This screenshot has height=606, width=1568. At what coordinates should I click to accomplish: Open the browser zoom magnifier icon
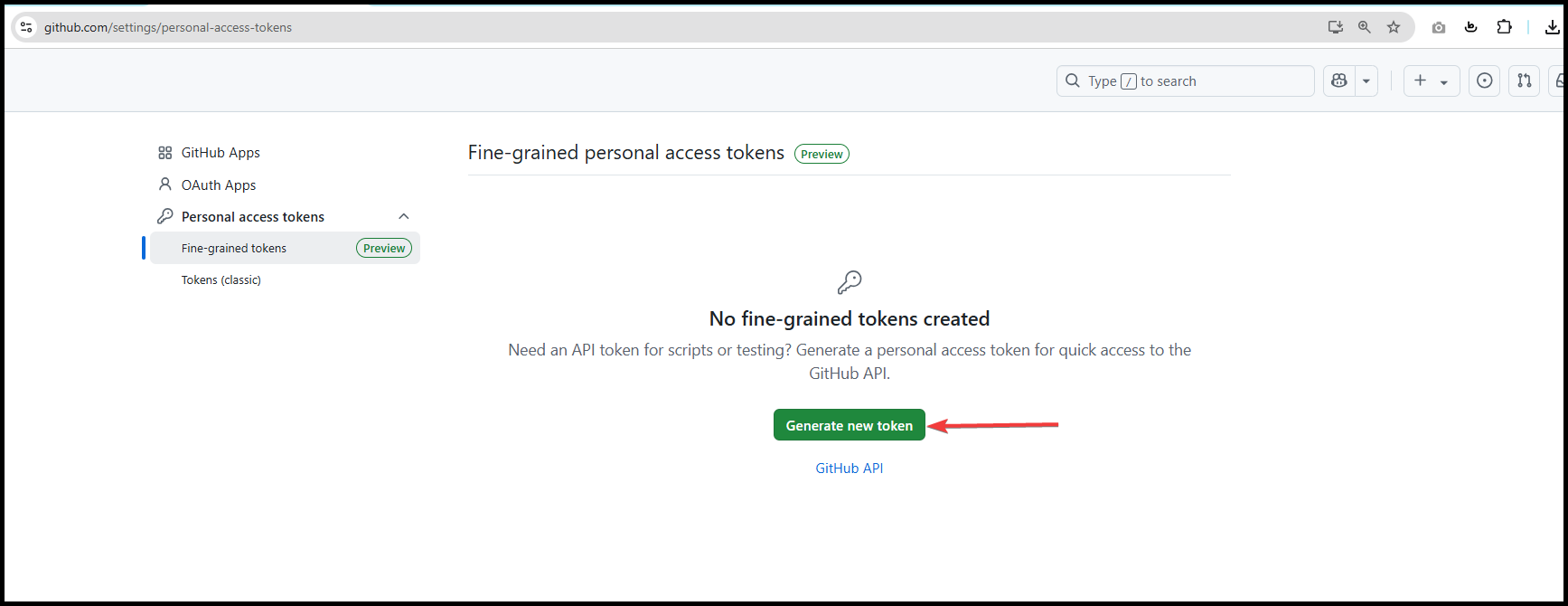(1365, 27)
